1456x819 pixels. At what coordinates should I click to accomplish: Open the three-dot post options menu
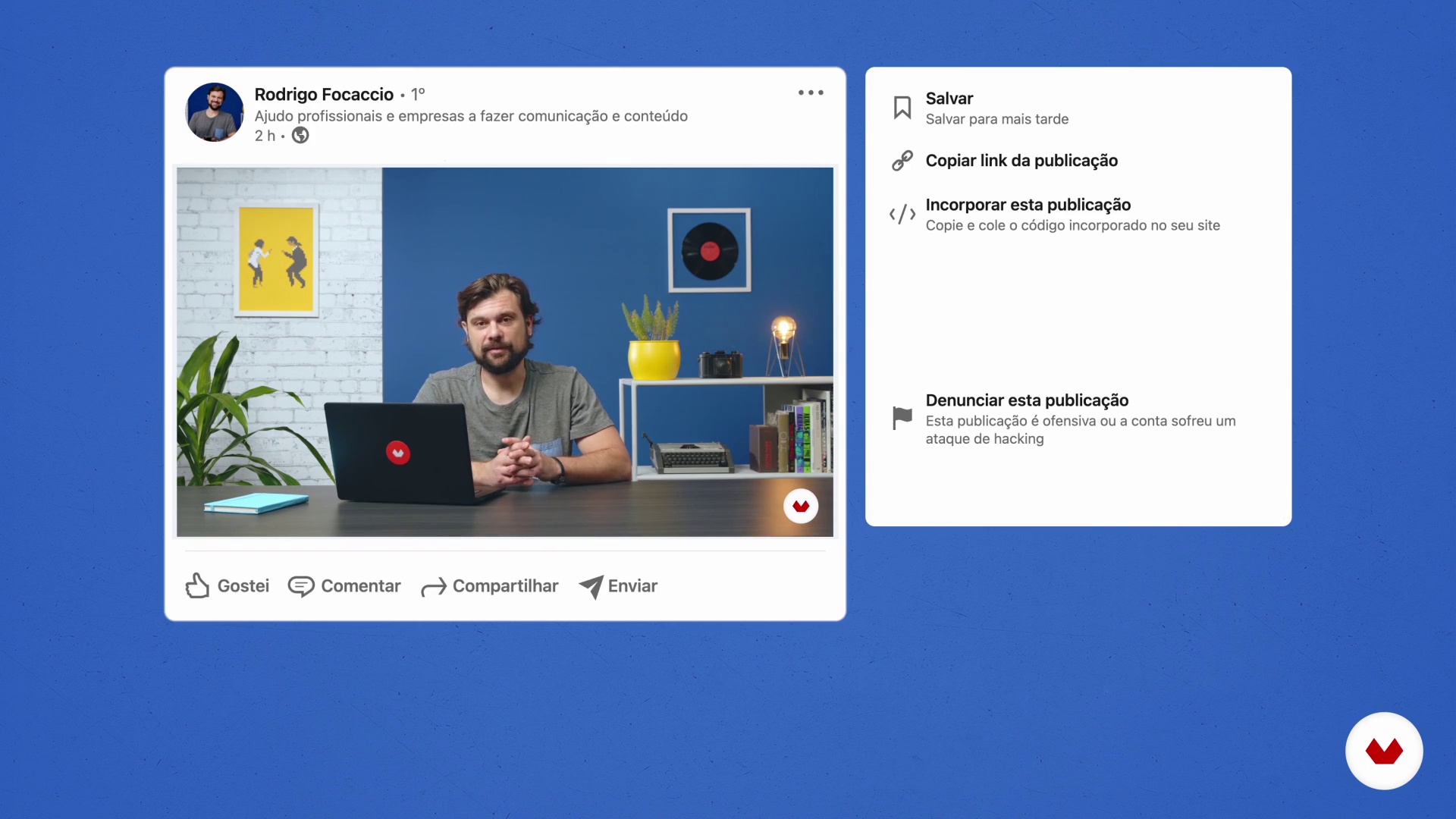[811, 93]
